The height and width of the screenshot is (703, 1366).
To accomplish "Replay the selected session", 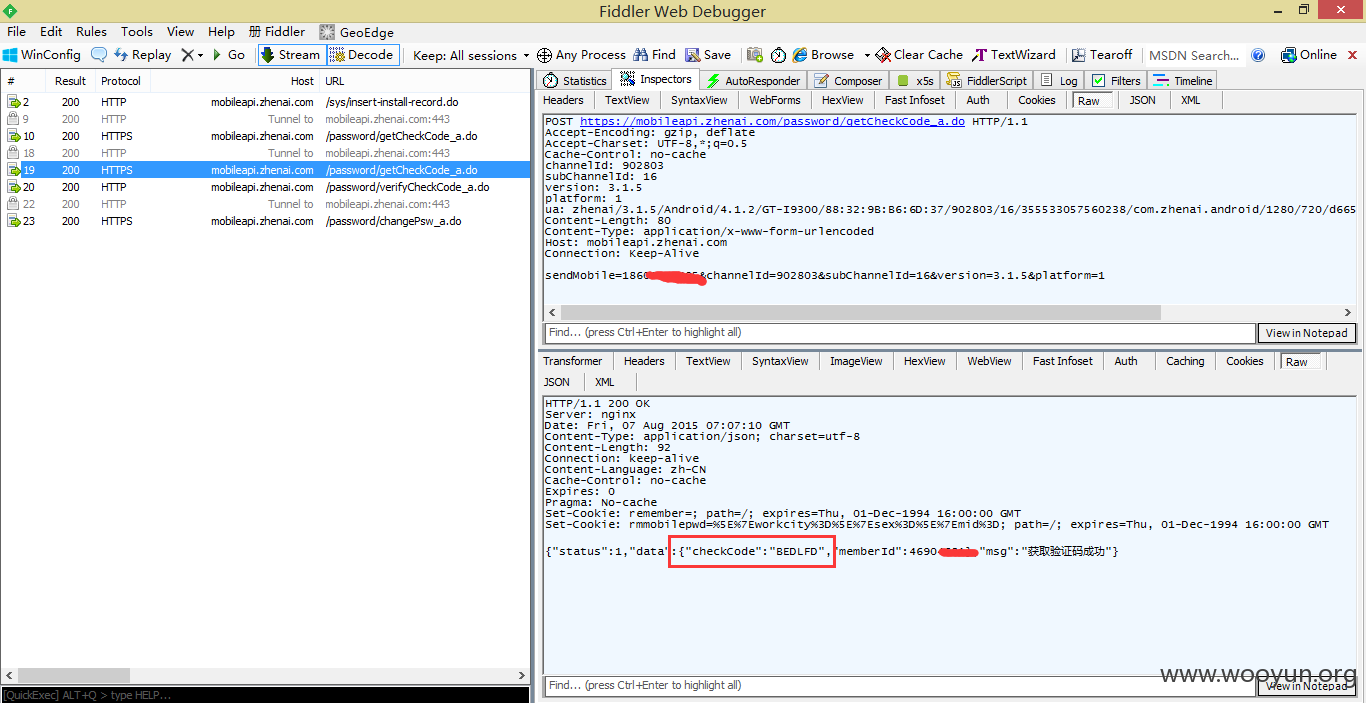I will pyautogui.click(x=143, y=55).
